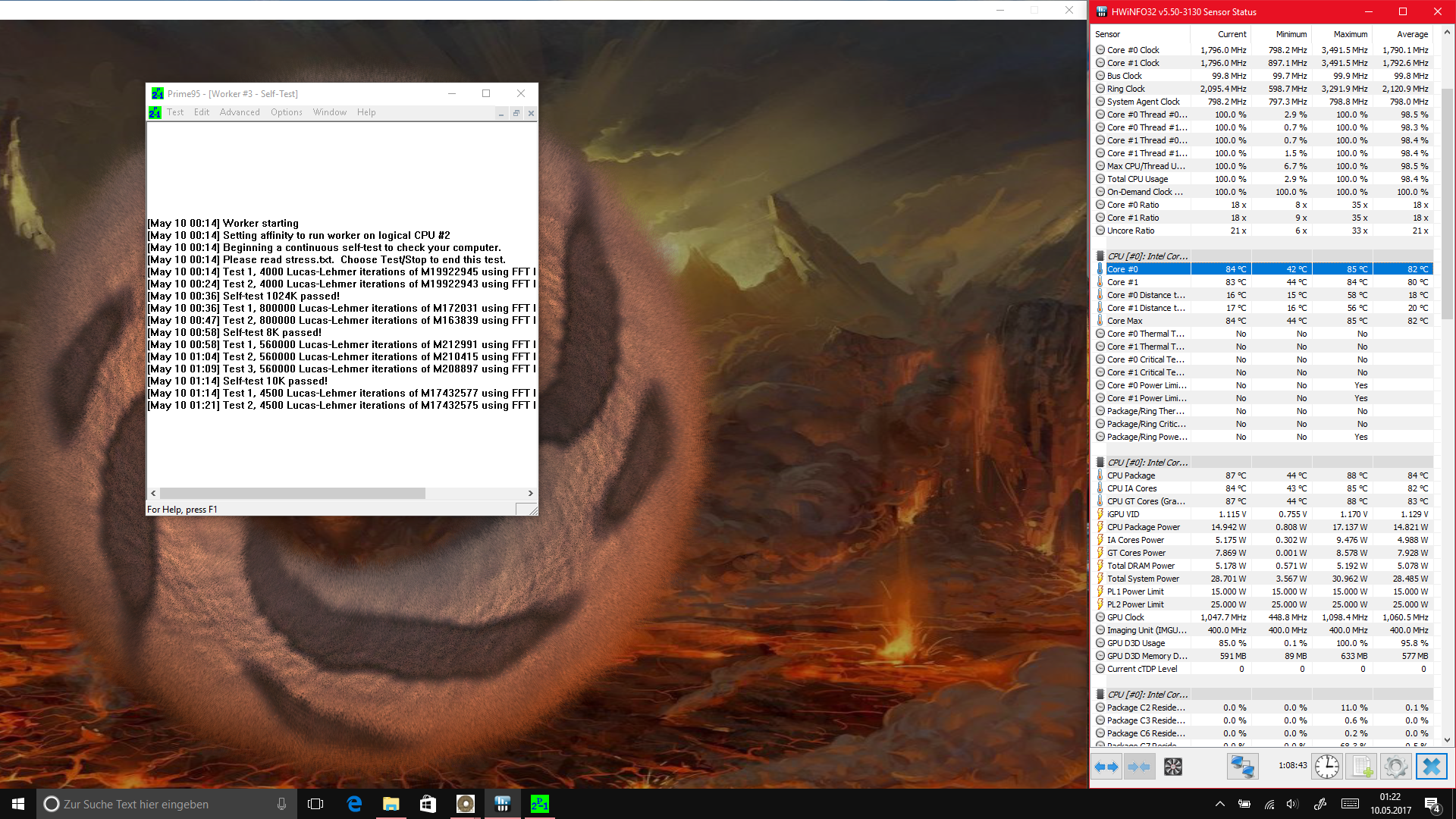Open Prime95 Test menu
The image size is (1456, 819).
coord(175,112)
